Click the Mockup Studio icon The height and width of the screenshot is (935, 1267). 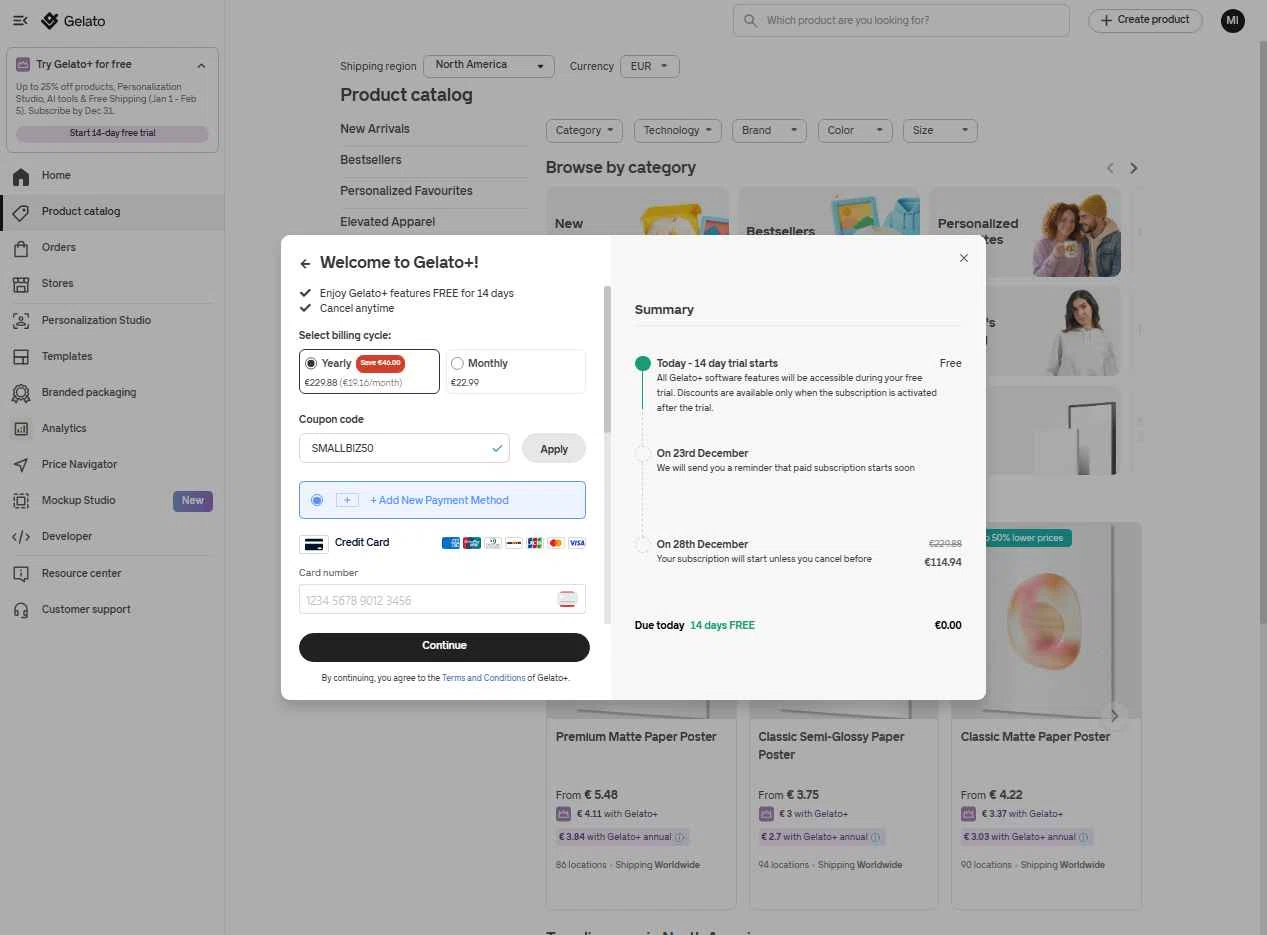tap(21, 501)
